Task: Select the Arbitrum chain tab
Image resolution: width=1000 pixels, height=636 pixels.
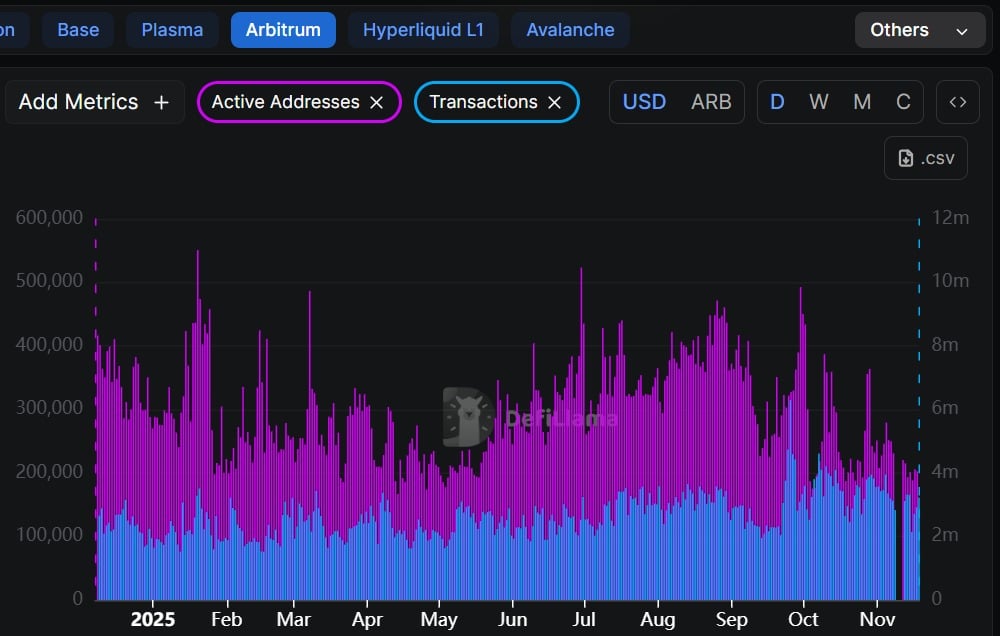Action: (x=283, y=30)
